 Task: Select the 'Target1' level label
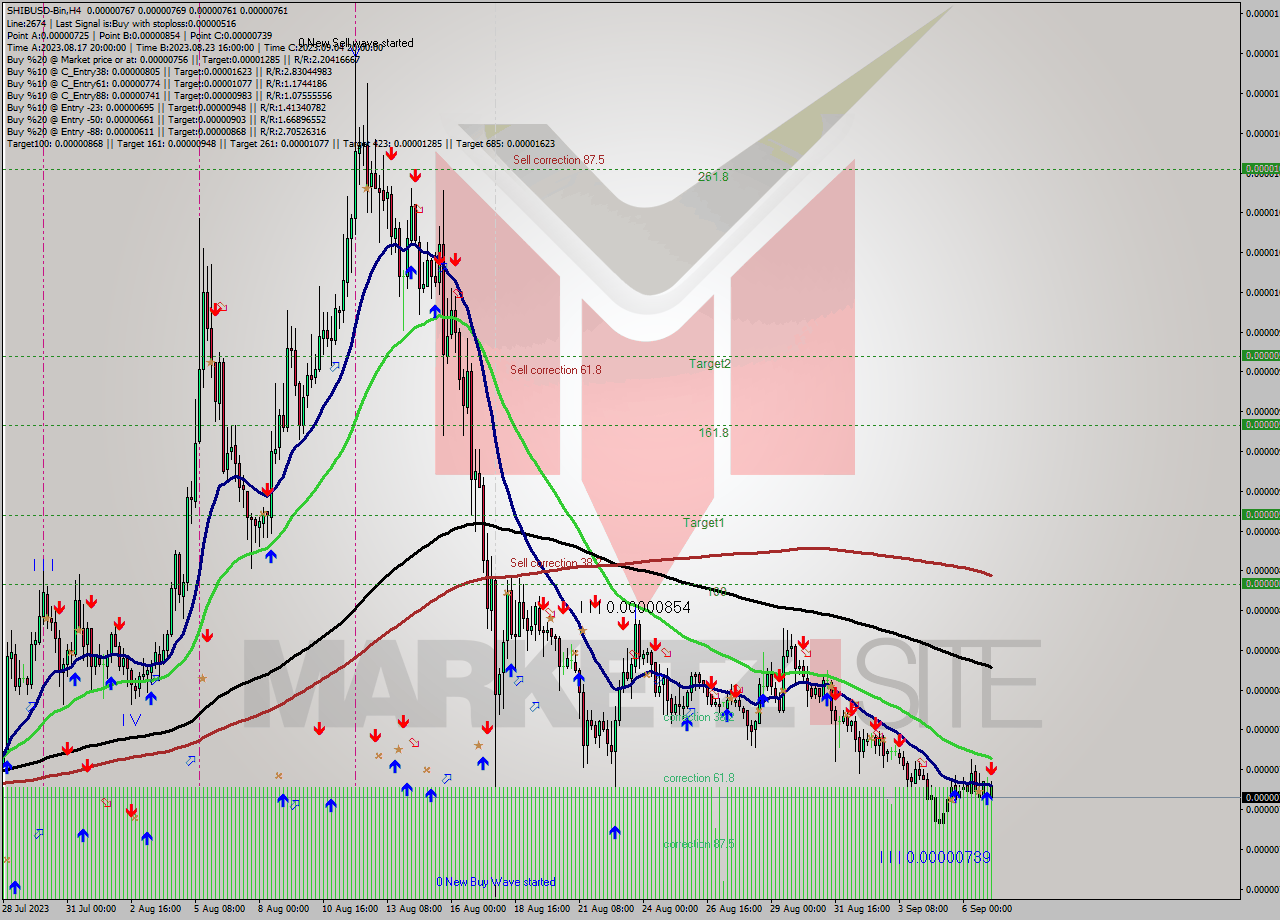[703, 523]
